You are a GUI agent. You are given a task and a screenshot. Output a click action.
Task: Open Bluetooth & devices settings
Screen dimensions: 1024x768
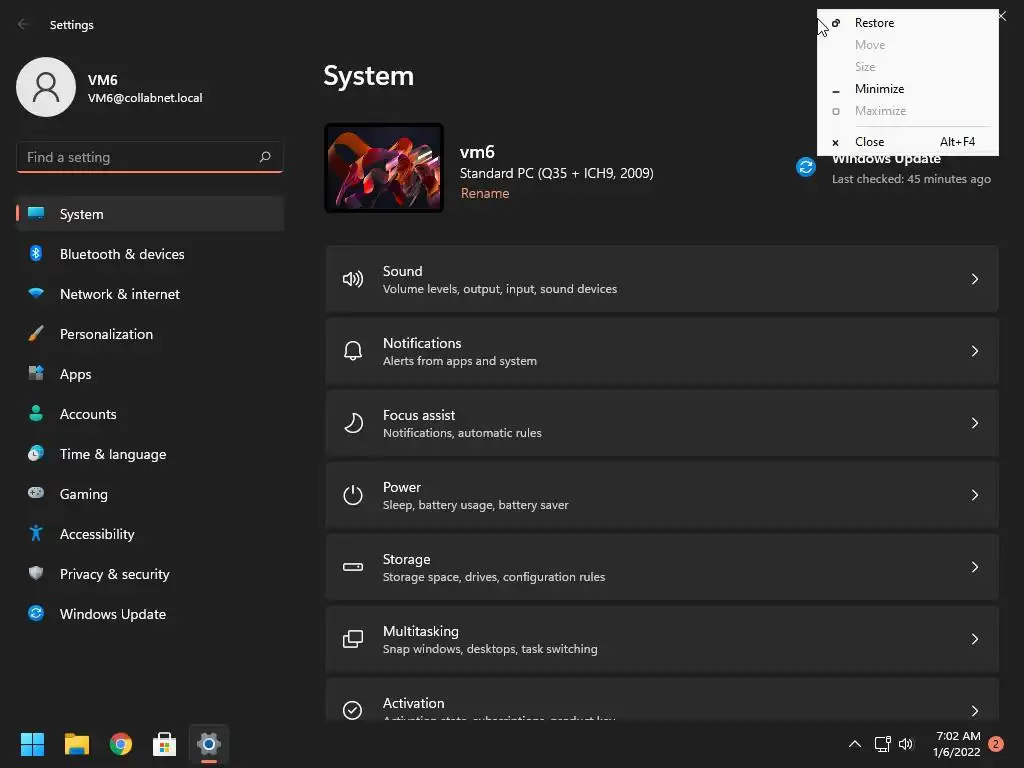pos(150,254)
